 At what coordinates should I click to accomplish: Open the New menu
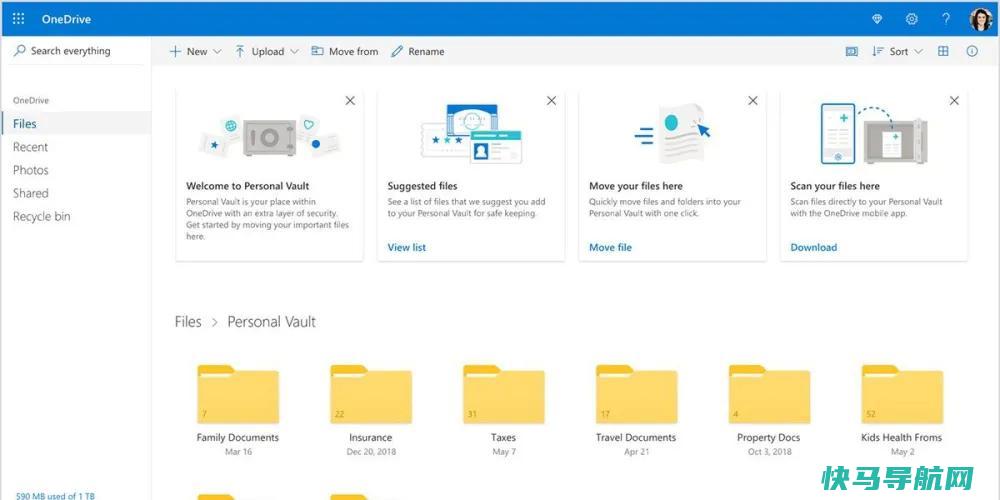tap(195, 52)
